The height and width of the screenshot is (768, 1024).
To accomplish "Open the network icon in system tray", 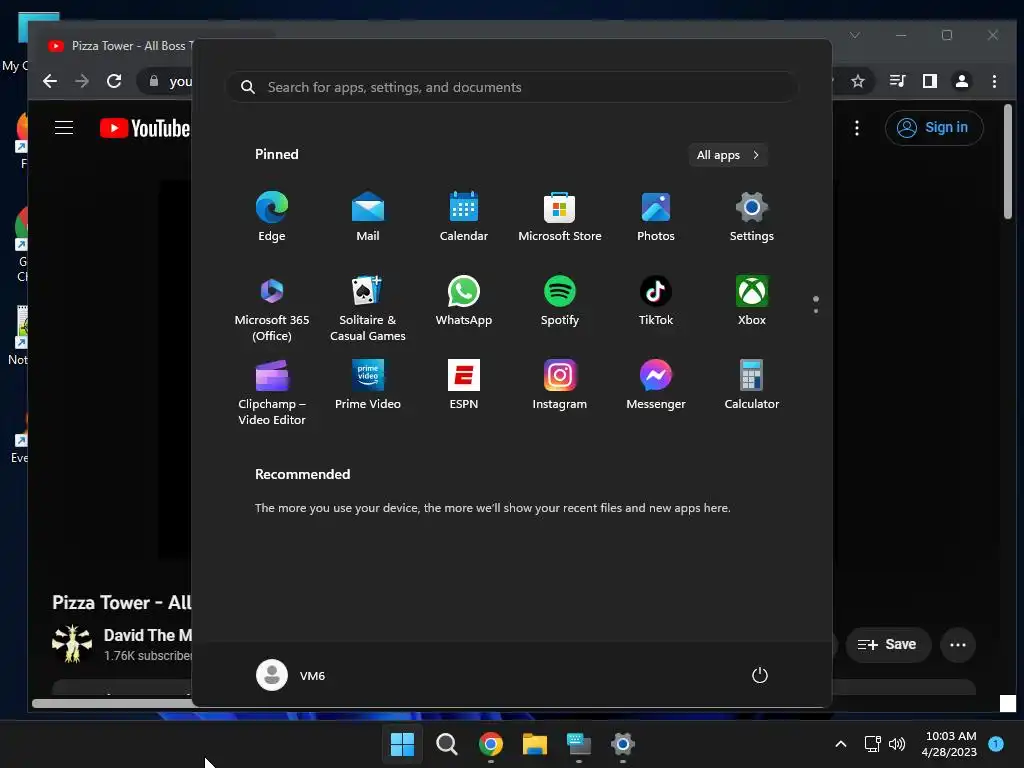I will point(872,743).
